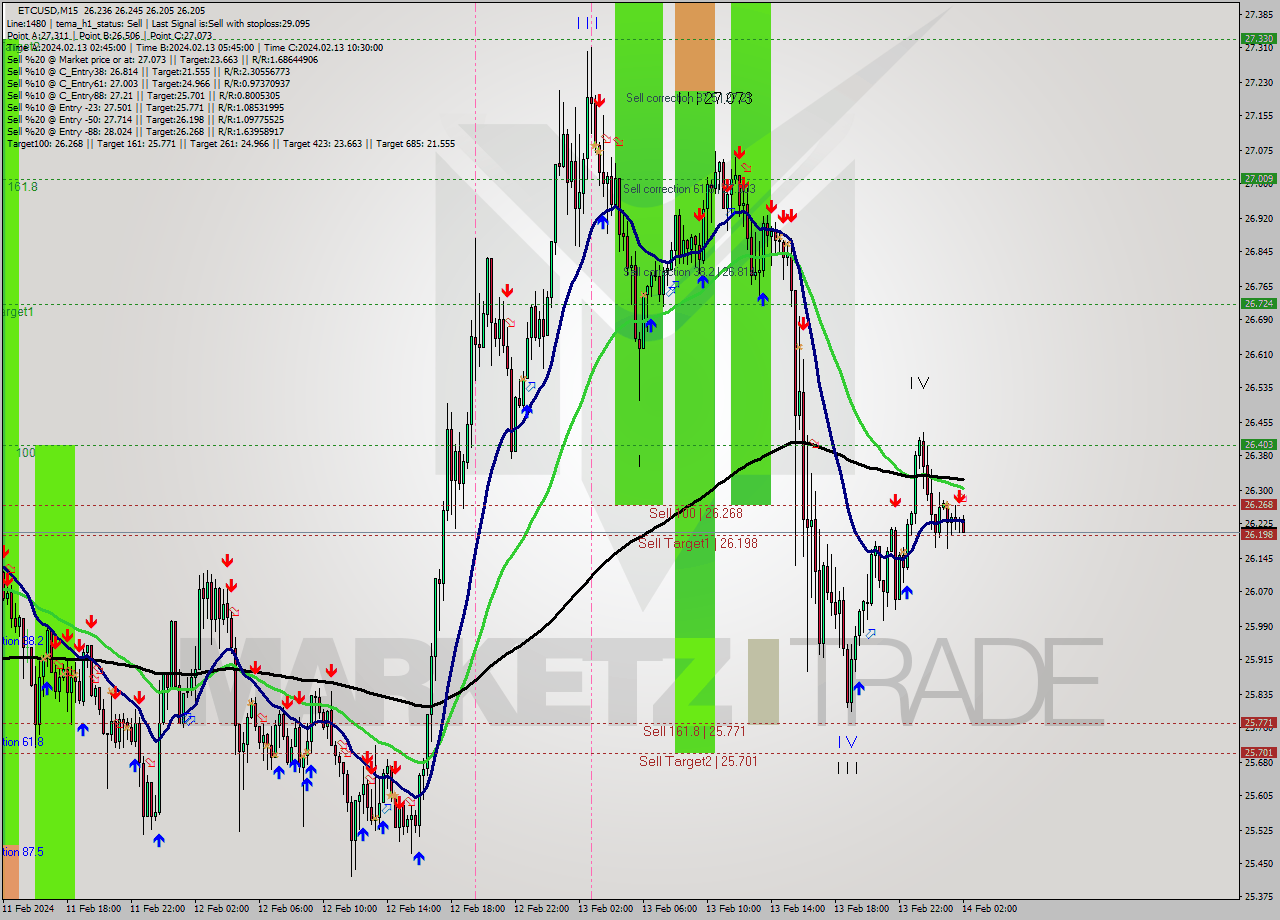1280x920 pixels.
Task: Select red price tag 25.701
Action: click(x=1258, y=752)
